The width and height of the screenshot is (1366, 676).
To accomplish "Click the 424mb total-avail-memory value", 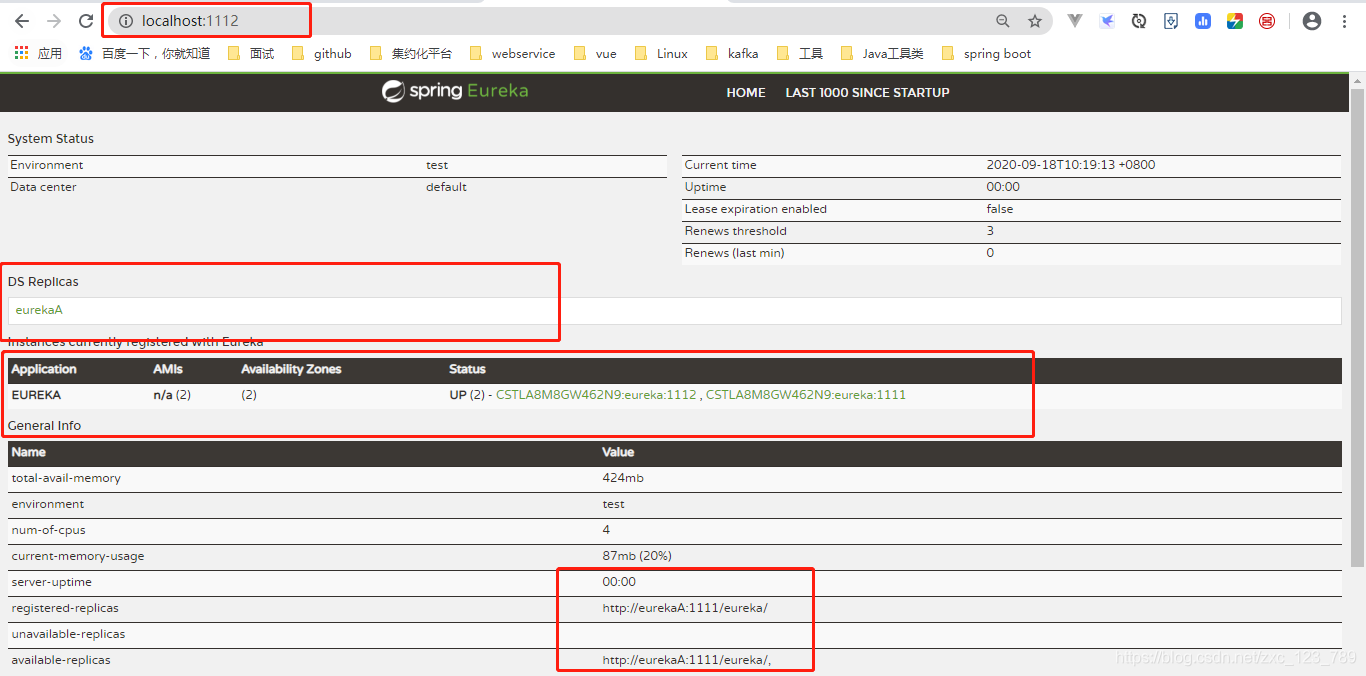I will click(622, 478).
